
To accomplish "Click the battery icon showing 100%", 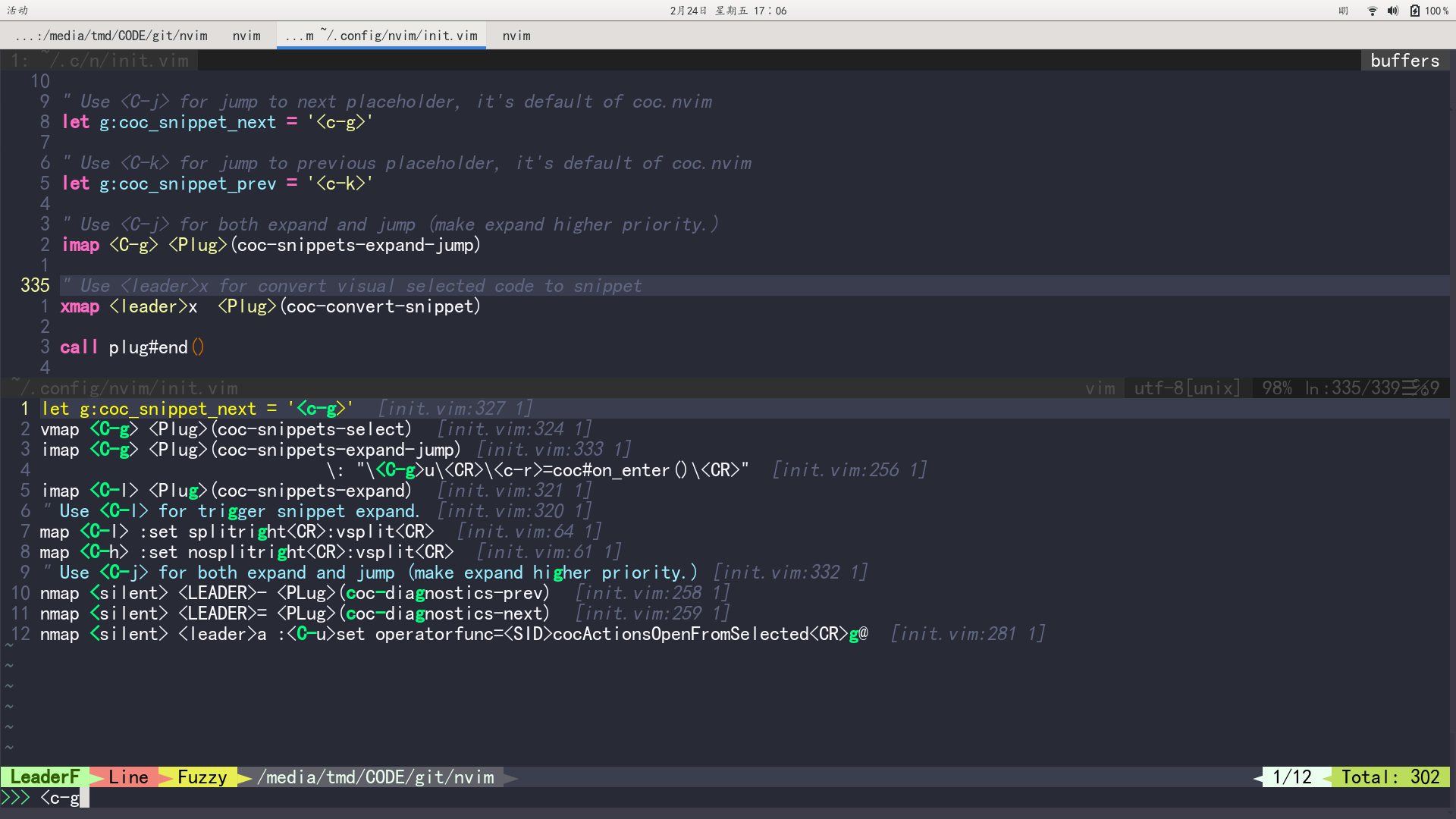I will click(x=1415, y=11).
